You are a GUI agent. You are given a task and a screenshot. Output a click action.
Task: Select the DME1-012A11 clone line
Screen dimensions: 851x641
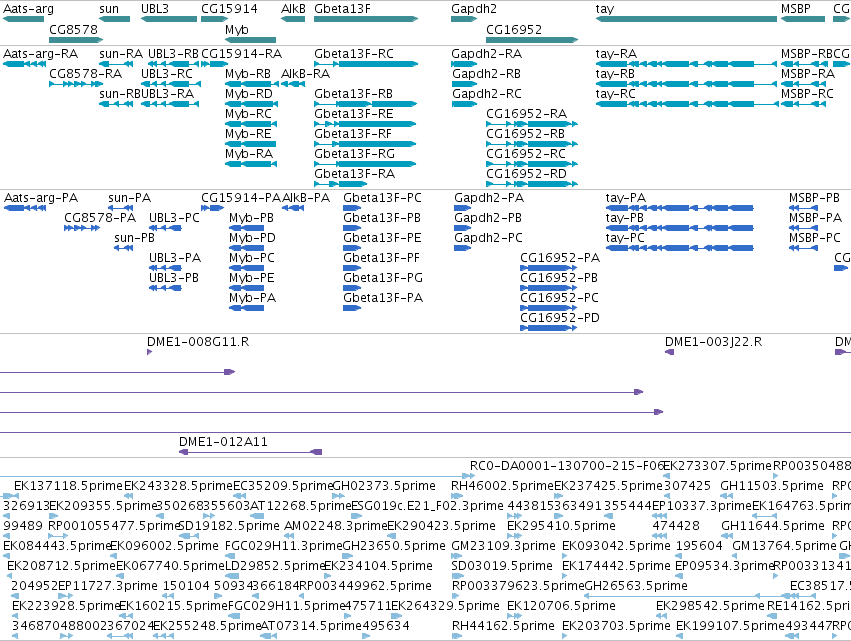click(x=251, y=452)
